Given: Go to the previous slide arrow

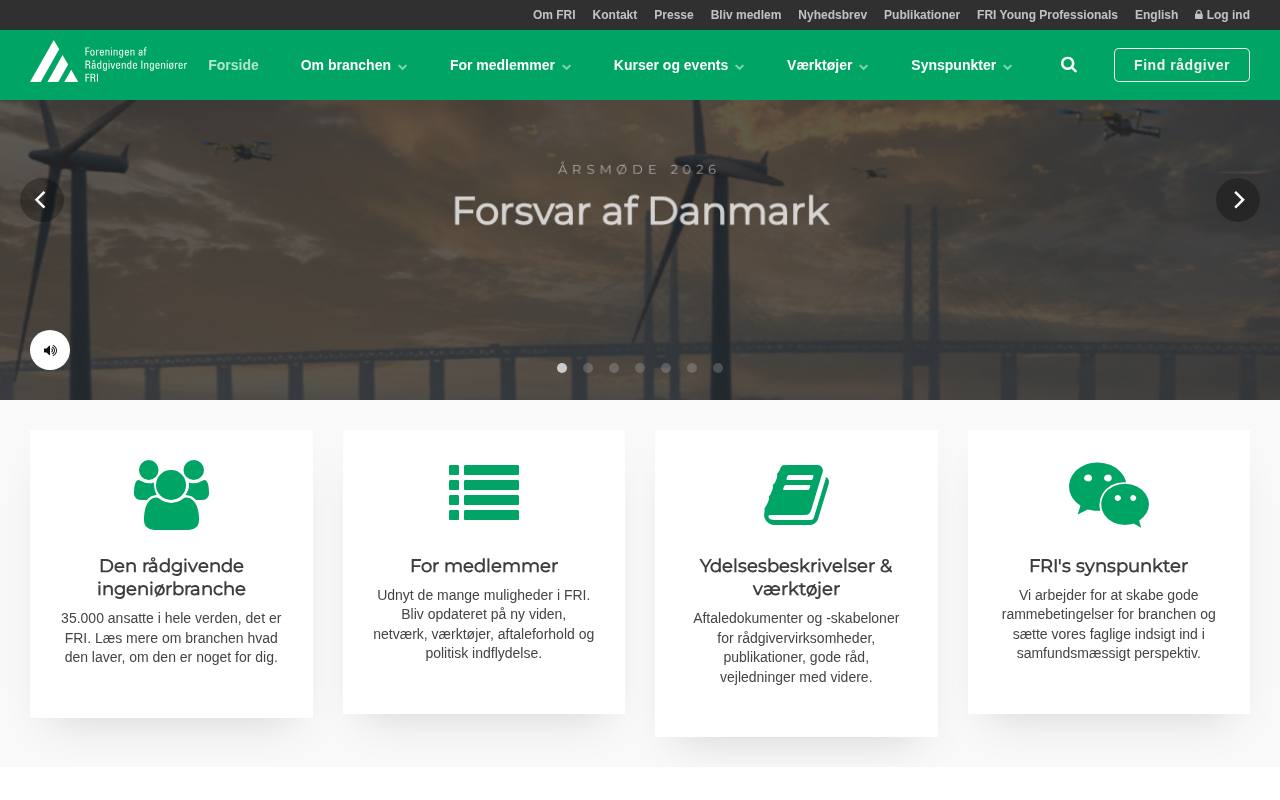Looking at the screenshot, I should pos(42,200).
